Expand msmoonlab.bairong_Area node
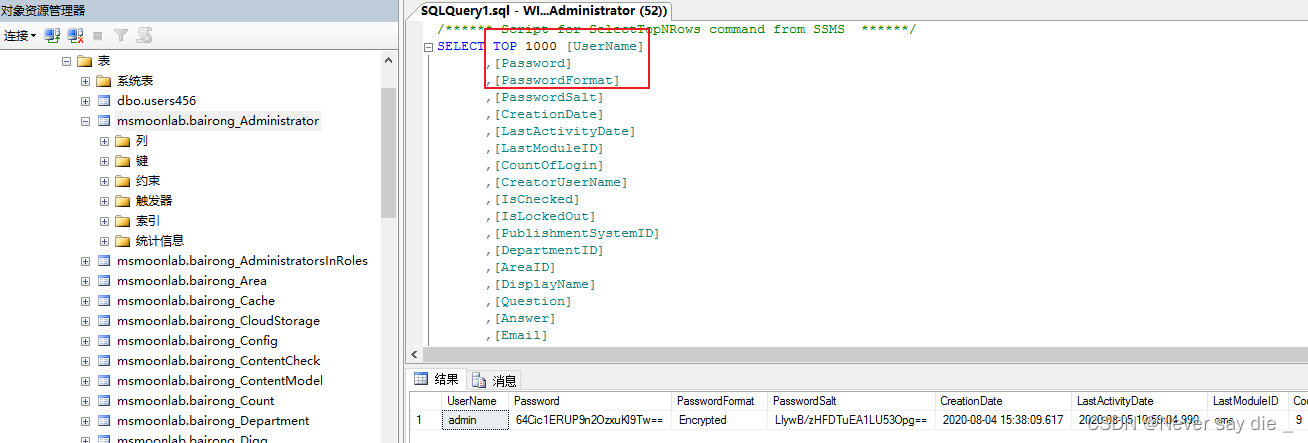 [86, 281]
